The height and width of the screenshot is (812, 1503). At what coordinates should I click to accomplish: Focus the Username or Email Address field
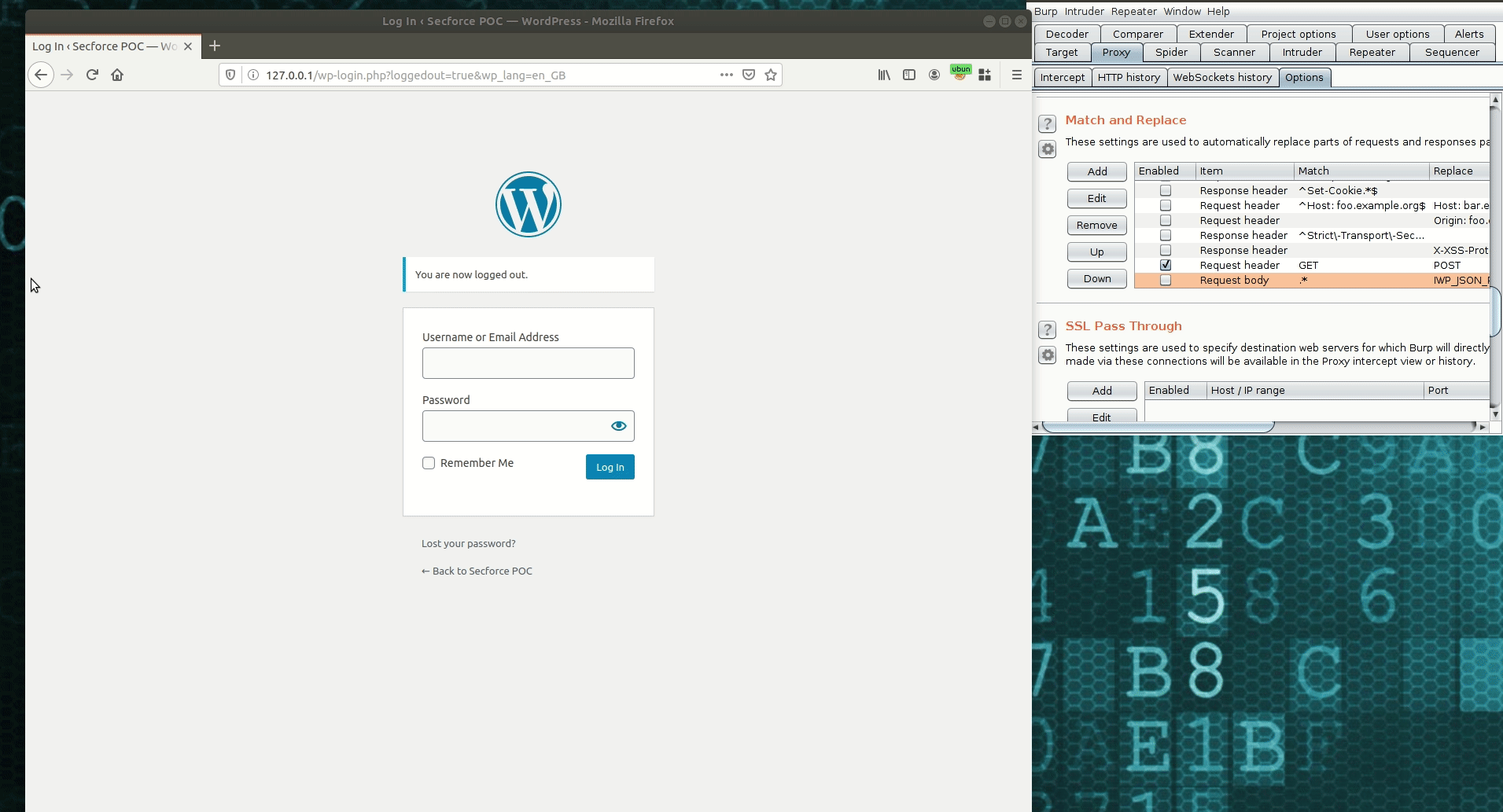click(529, 363)
